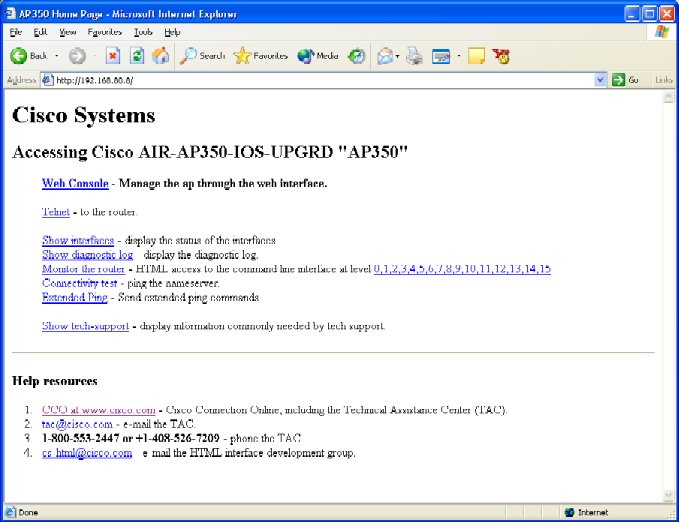Image resolution: width=679 pixels, height=522 pixels.
Task: Open the File menu
Action: [x=16, y=32]
